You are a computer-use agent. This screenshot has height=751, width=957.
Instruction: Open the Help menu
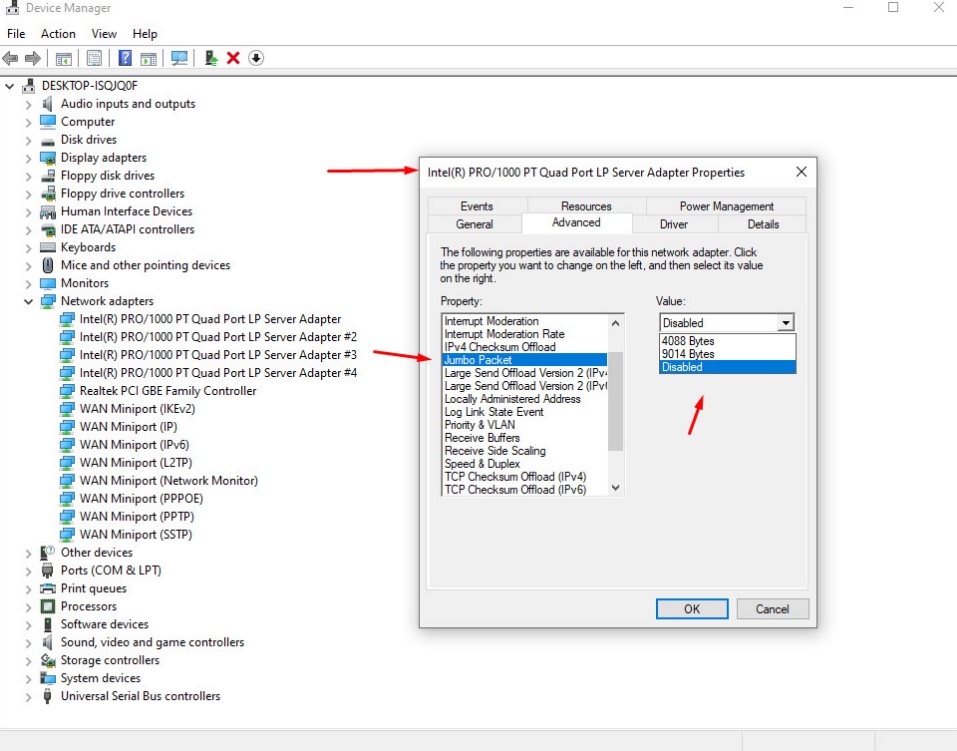point(145,34)
